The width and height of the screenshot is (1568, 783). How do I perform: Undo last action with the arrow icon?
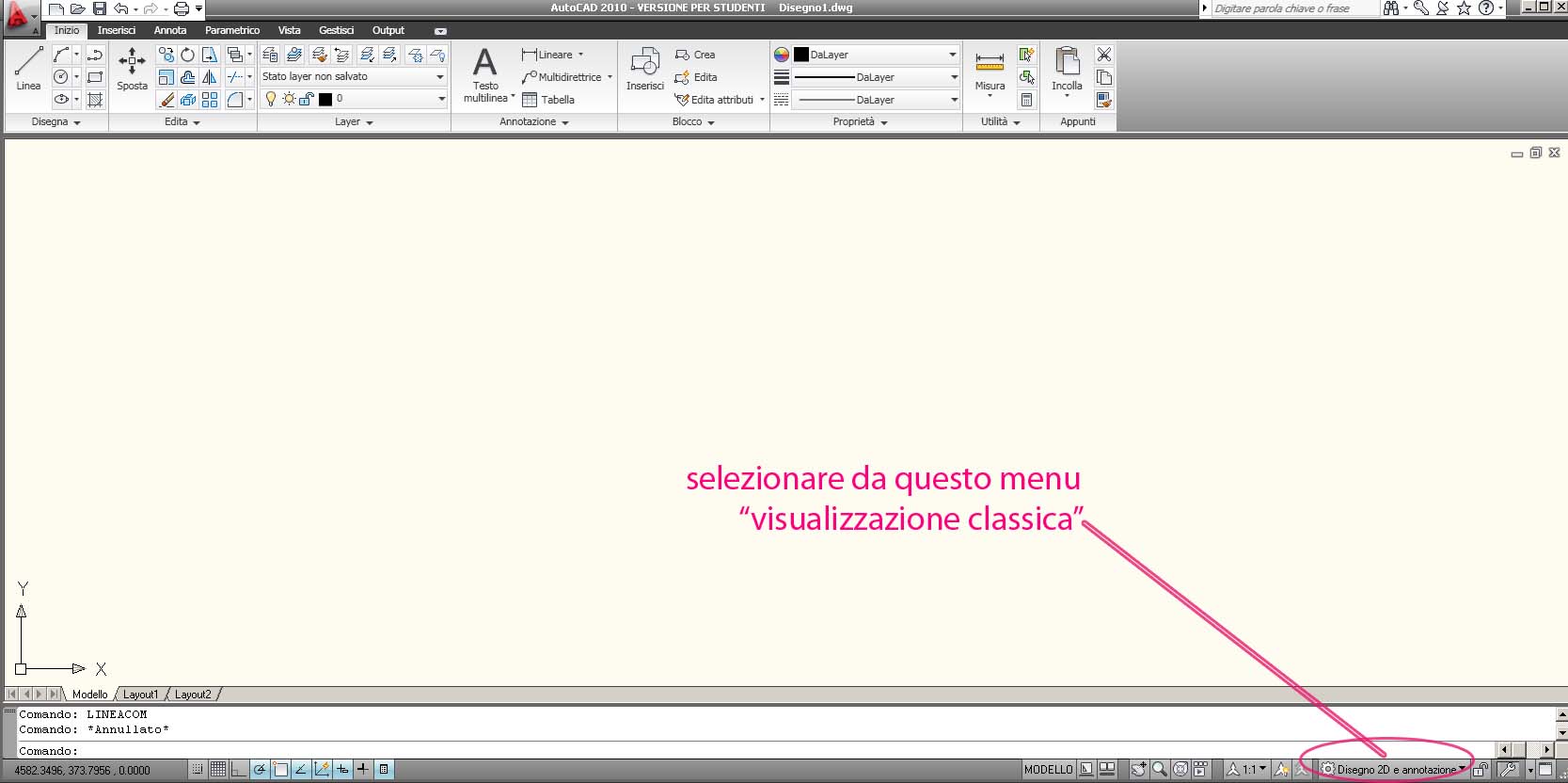[x=120, y=8]
